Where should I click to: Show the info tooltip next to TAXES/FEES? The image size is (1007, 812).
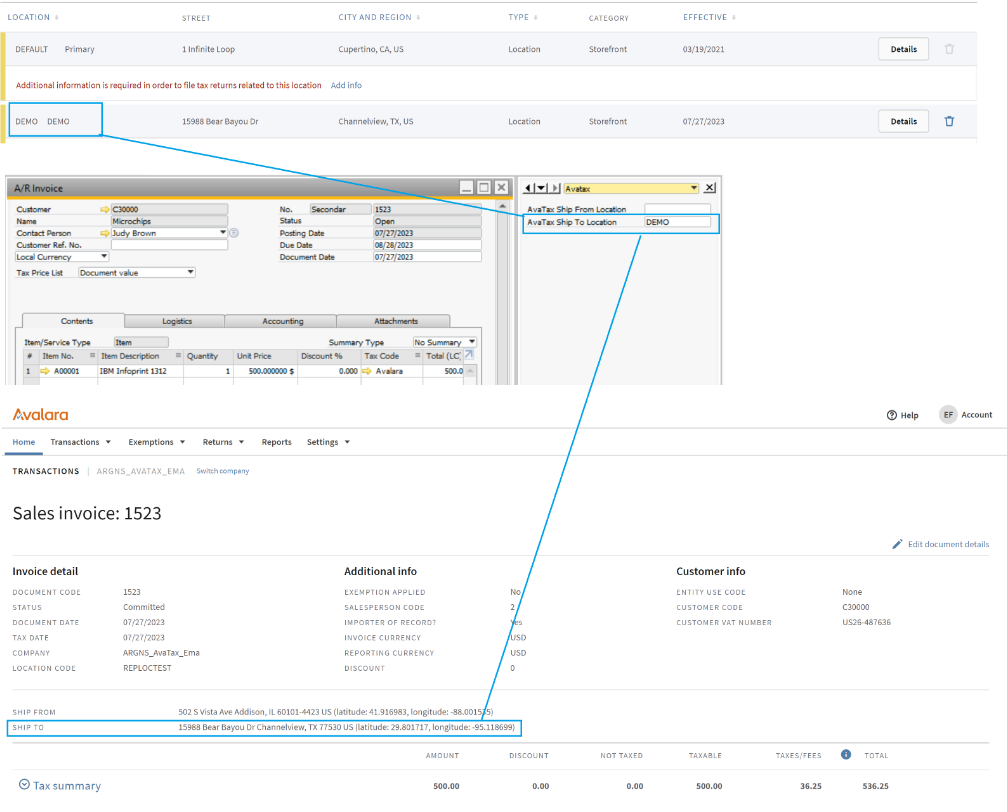(846, 754)
